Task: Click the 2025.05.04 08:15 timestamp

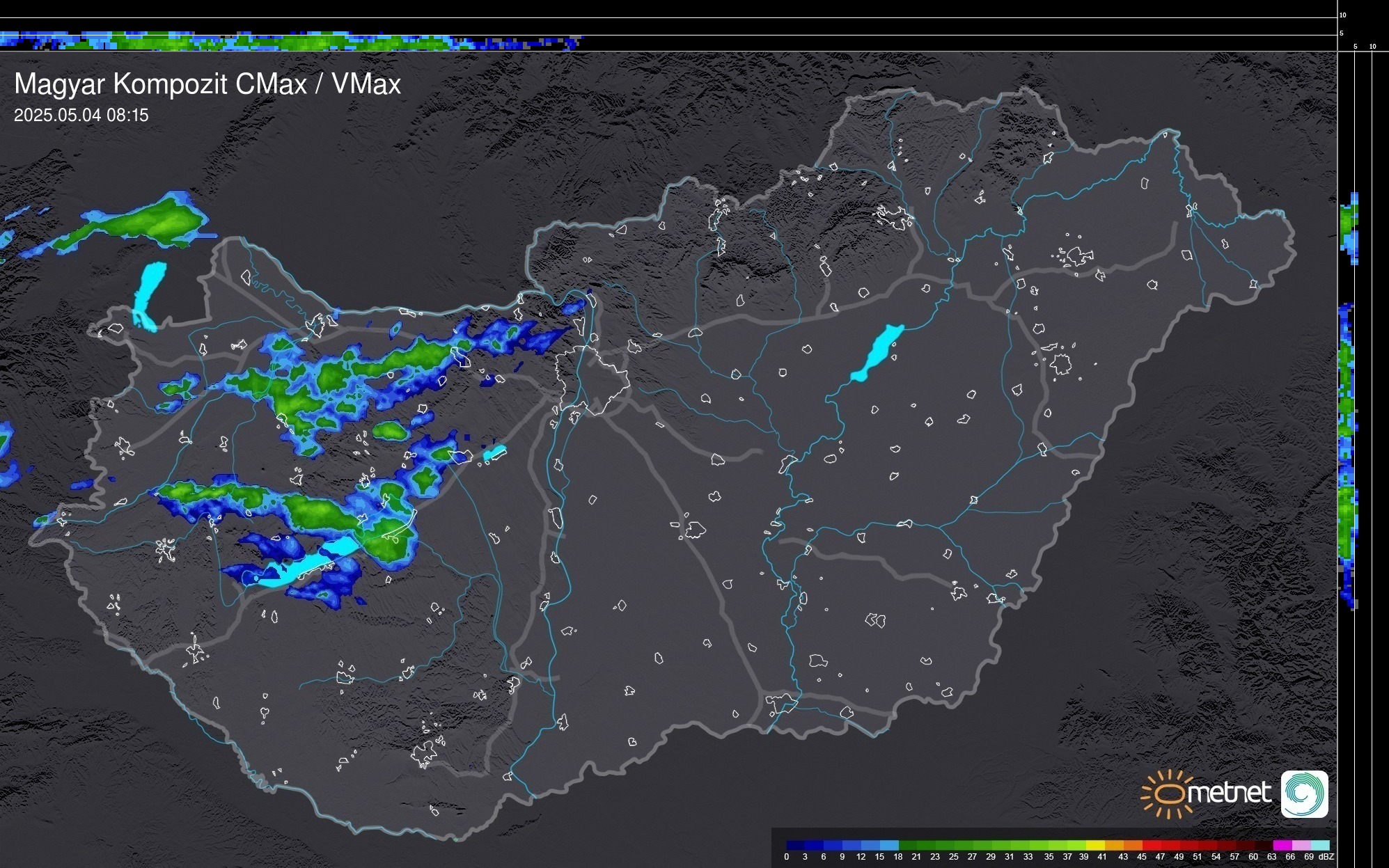Action: point(81,116)
